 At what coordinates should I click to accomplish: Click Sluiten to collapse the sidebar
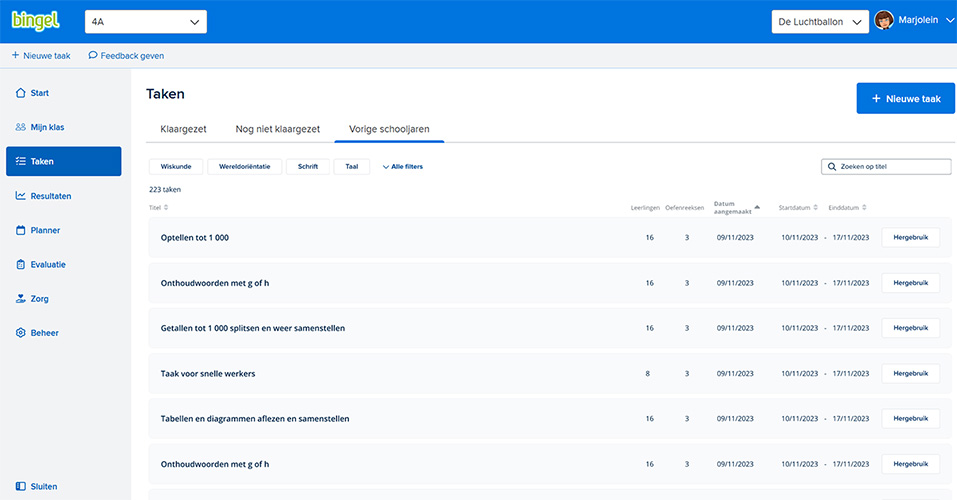pos(37,487)
